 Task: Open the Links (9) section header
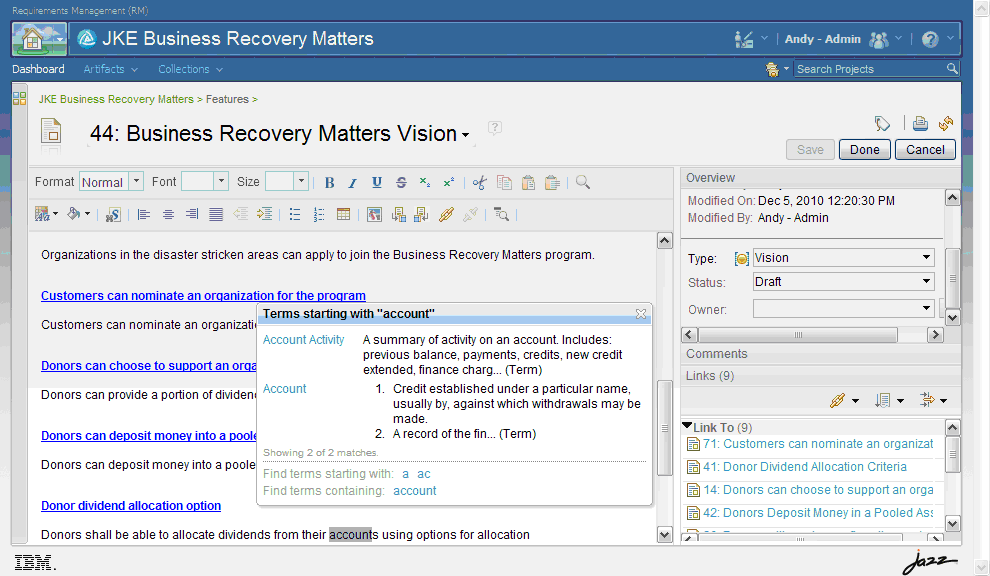[710, 376]
